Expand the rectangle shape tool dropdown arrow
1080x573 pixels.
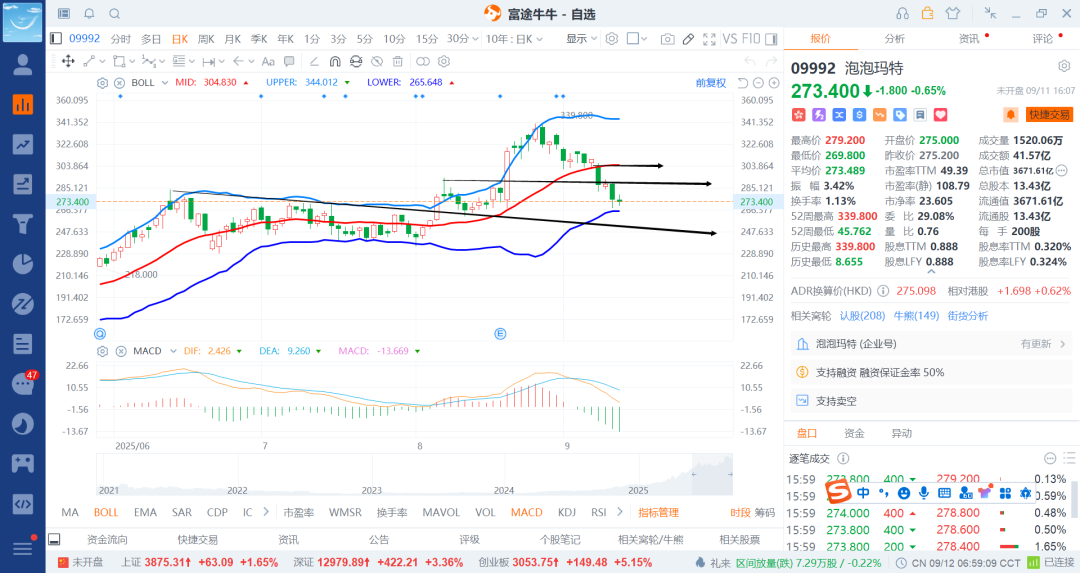(x=132, y=61)
